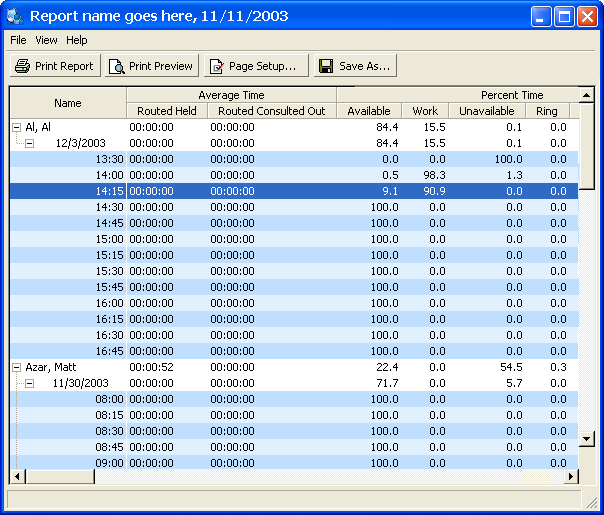The height and width of the screenshot is (515, 604).
Task: Click the Routed Held column header
Action: coord(166,111)
